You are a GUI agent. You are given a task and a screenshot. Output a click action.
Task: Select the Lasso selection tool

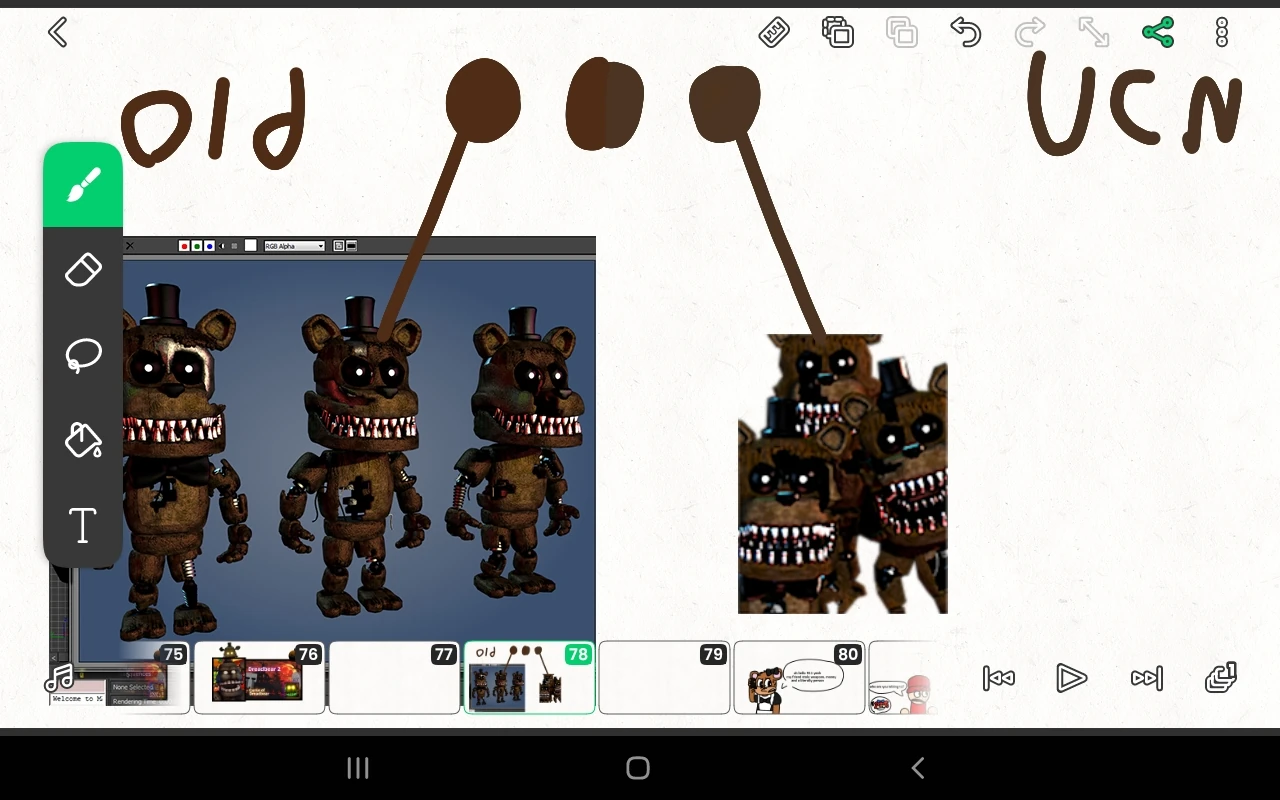pyautogui.click(x=83, y=355)
